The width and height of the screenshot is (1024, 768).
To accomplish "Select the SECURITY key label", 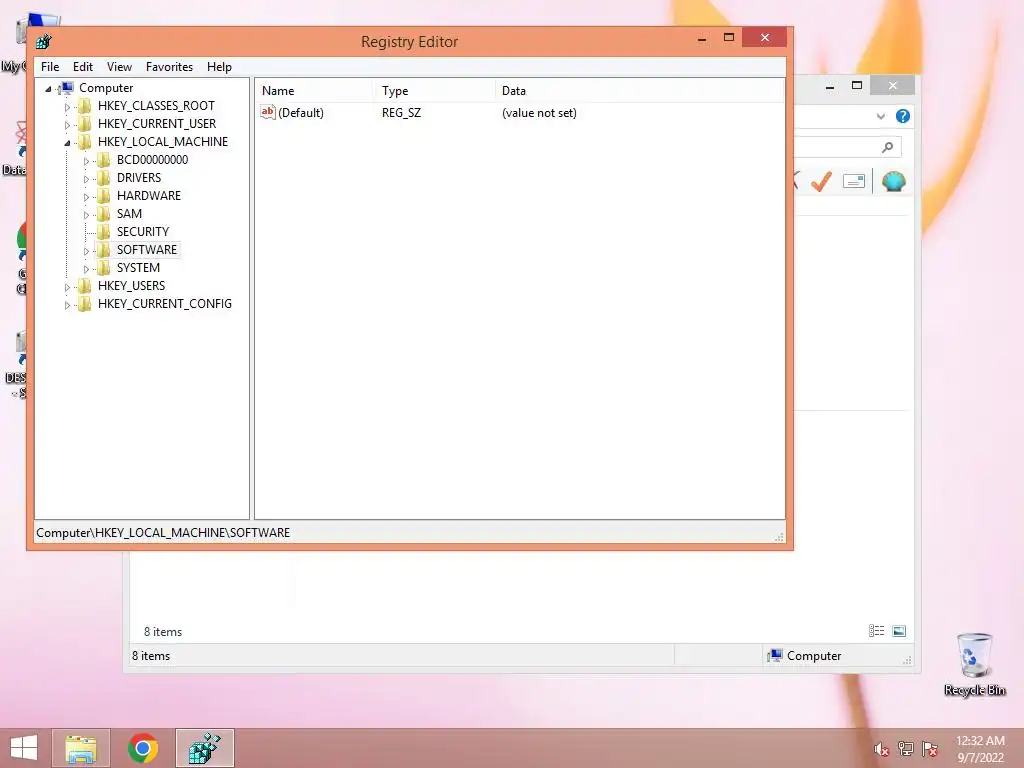I will [143, 232].
